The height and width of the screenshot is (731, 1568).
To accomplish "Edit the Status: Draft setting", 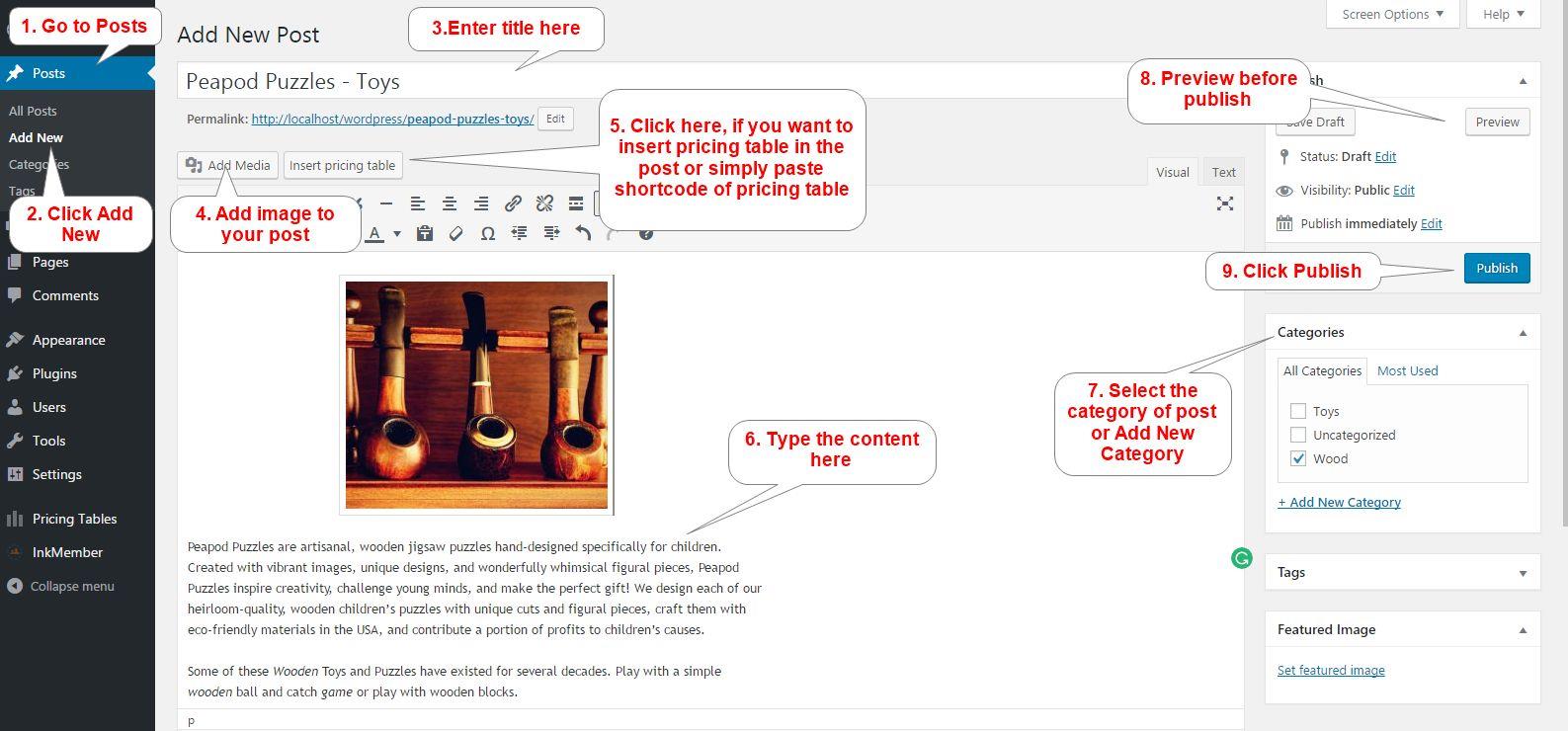I will point(1385,156).
